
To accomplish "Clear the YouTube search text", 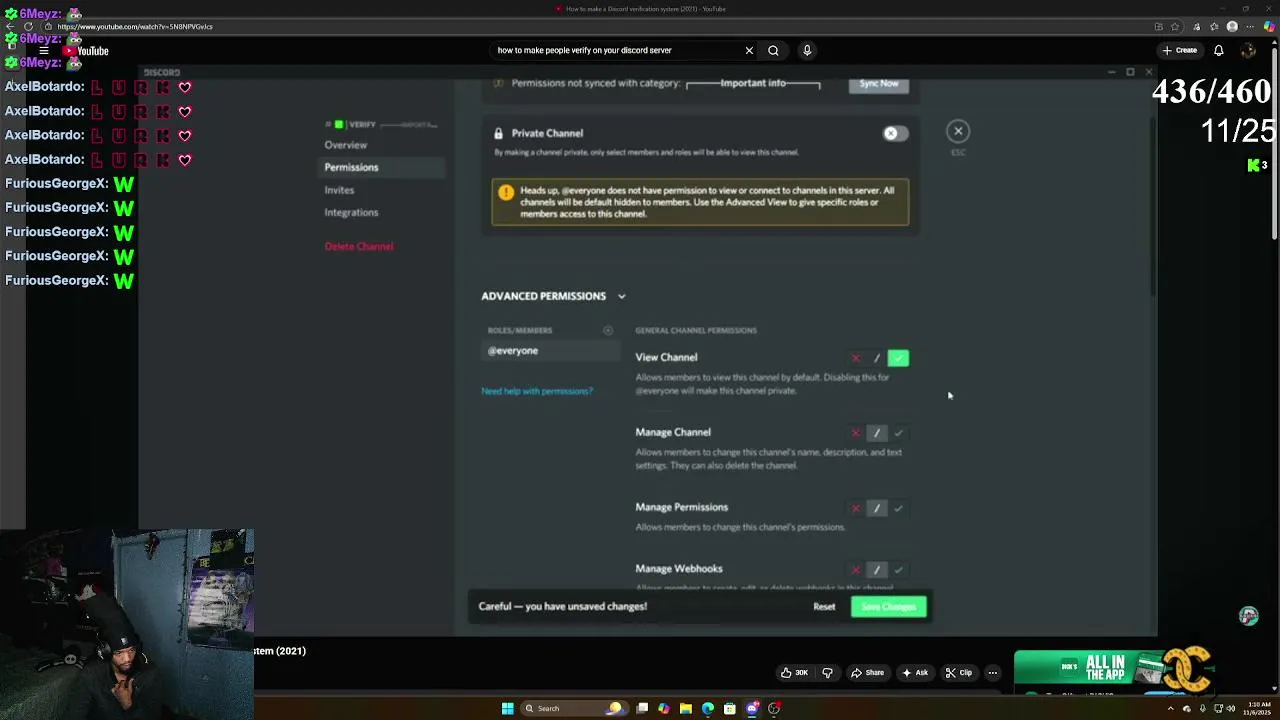I will [749, 50].
